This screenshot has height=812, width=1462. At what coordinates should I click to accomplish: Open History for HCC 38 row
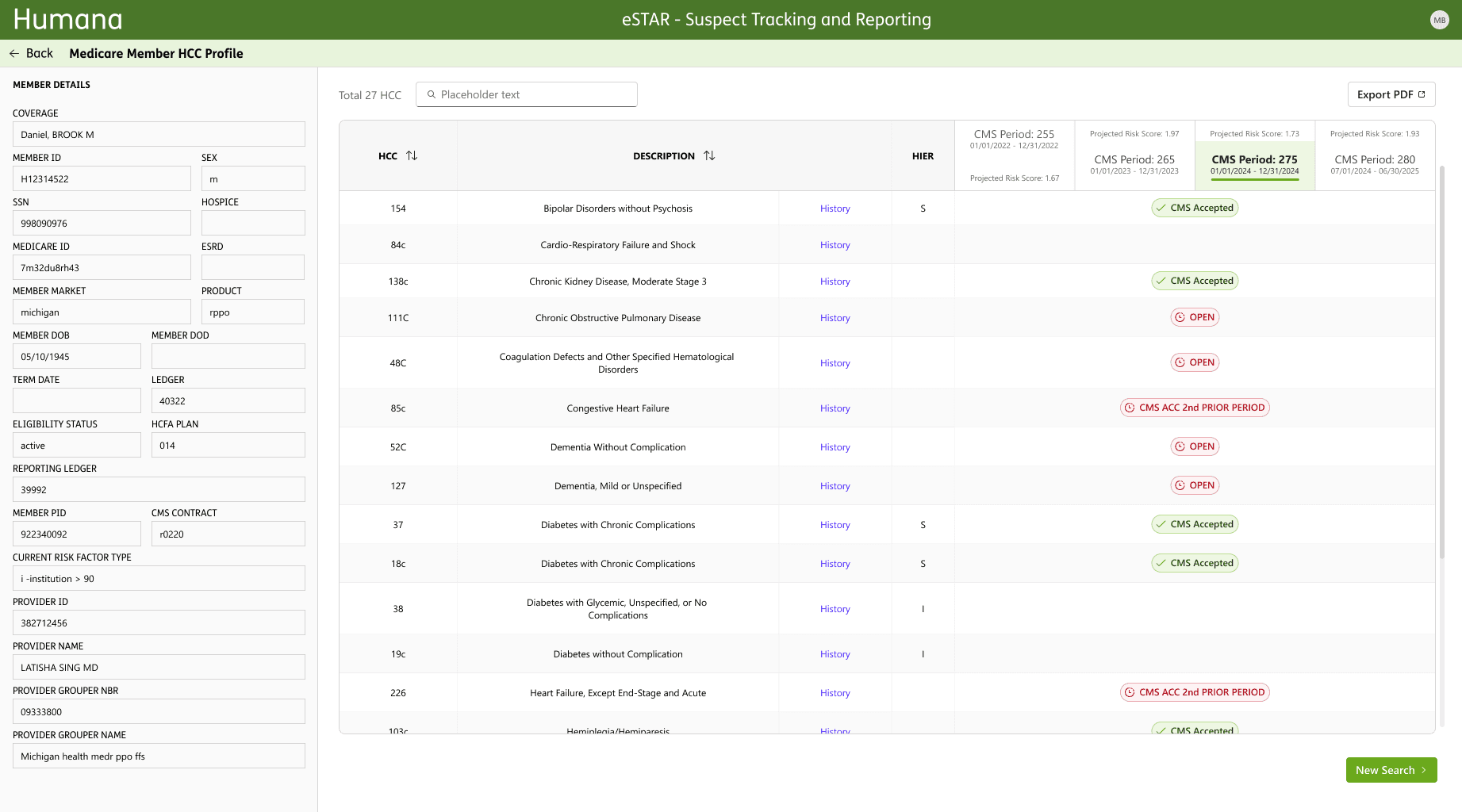(x=835, y=609)
